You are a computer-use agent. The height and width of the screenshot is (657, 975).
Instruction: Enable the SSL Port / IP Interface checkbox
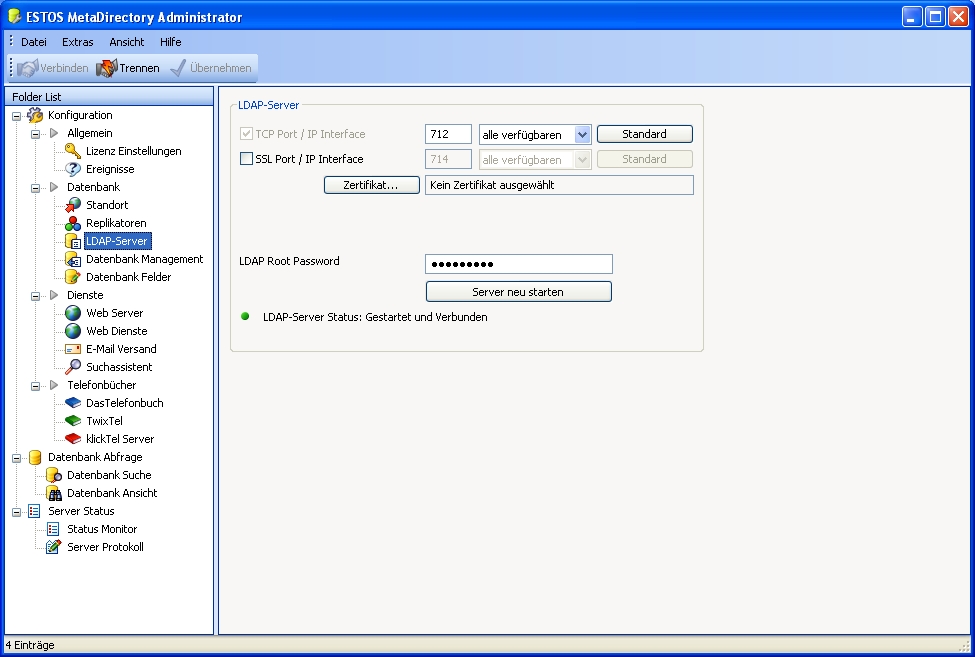click(x=246, y=159)
